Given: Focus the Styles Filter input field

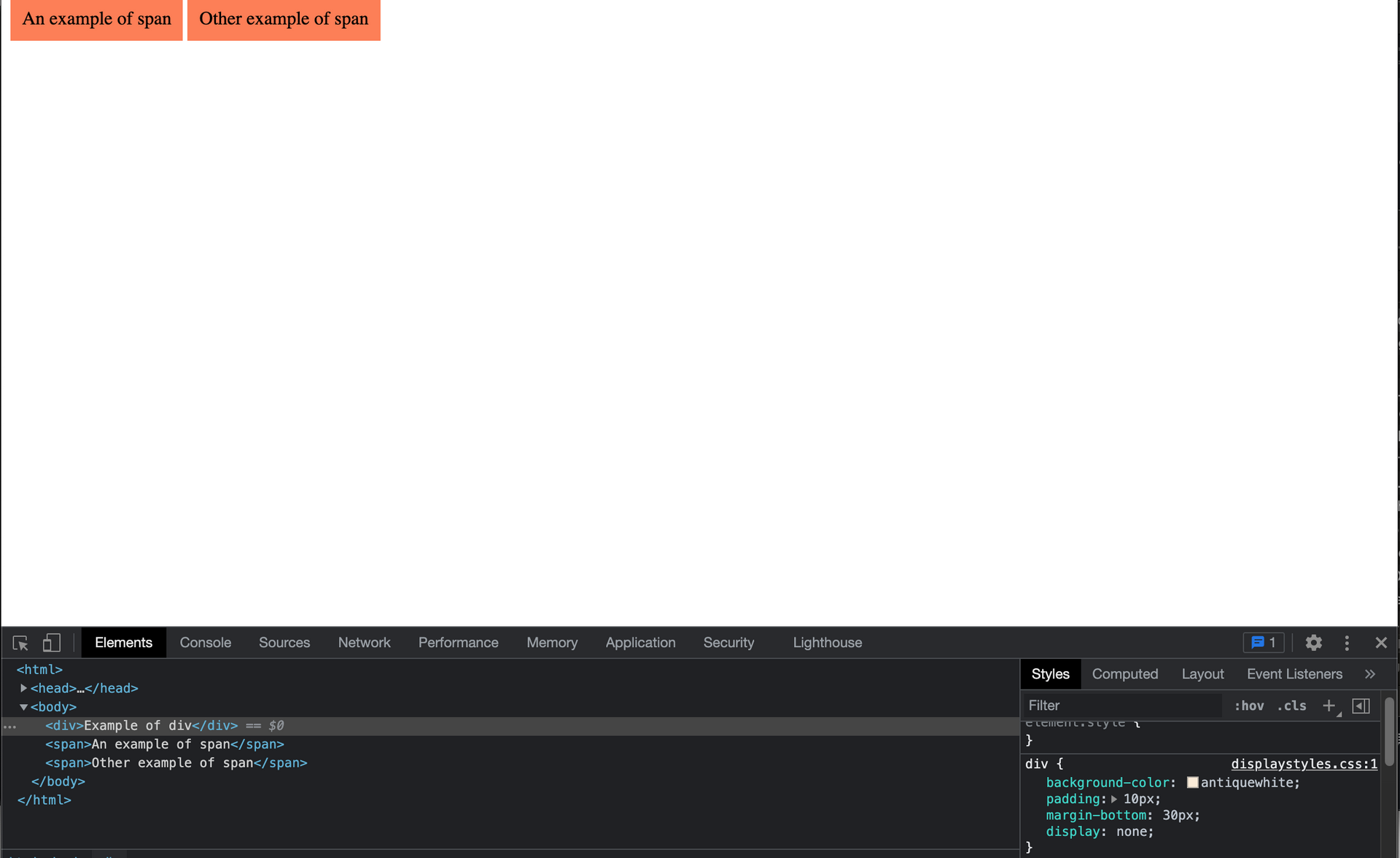Looking at the screenshot, I should pos(1123,706).
